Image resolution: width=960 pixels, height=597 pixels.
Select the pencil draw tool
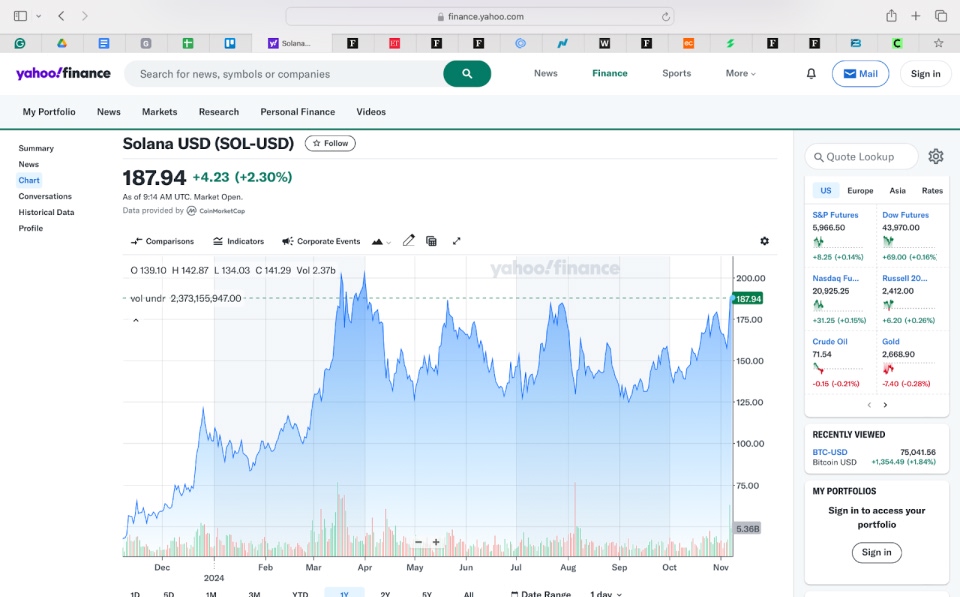click(x=408, y=241)
